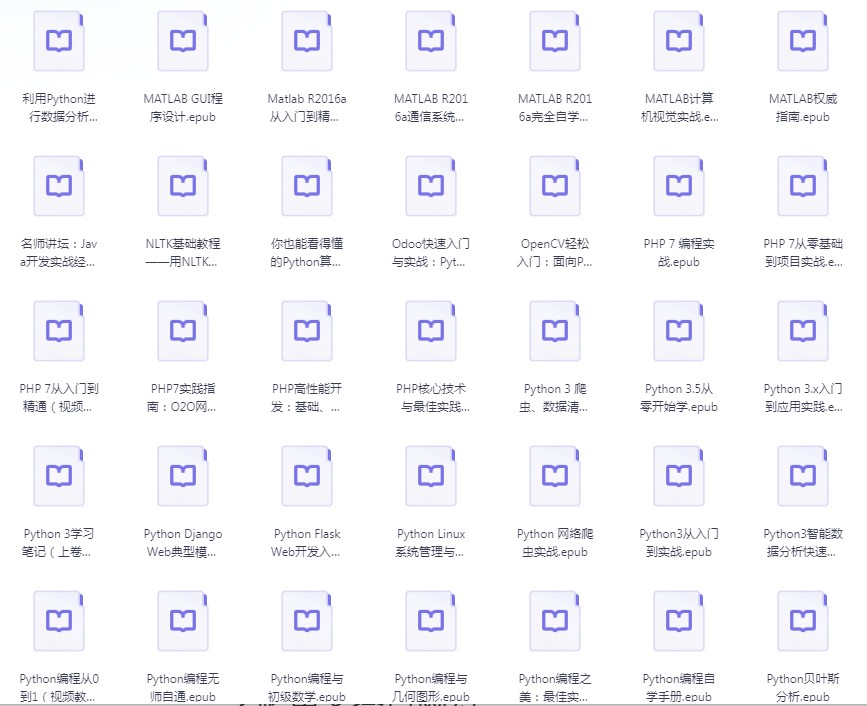Click the text Python Flask Web开发入...
Screen dimensions: 867x706
pos(307,542)
